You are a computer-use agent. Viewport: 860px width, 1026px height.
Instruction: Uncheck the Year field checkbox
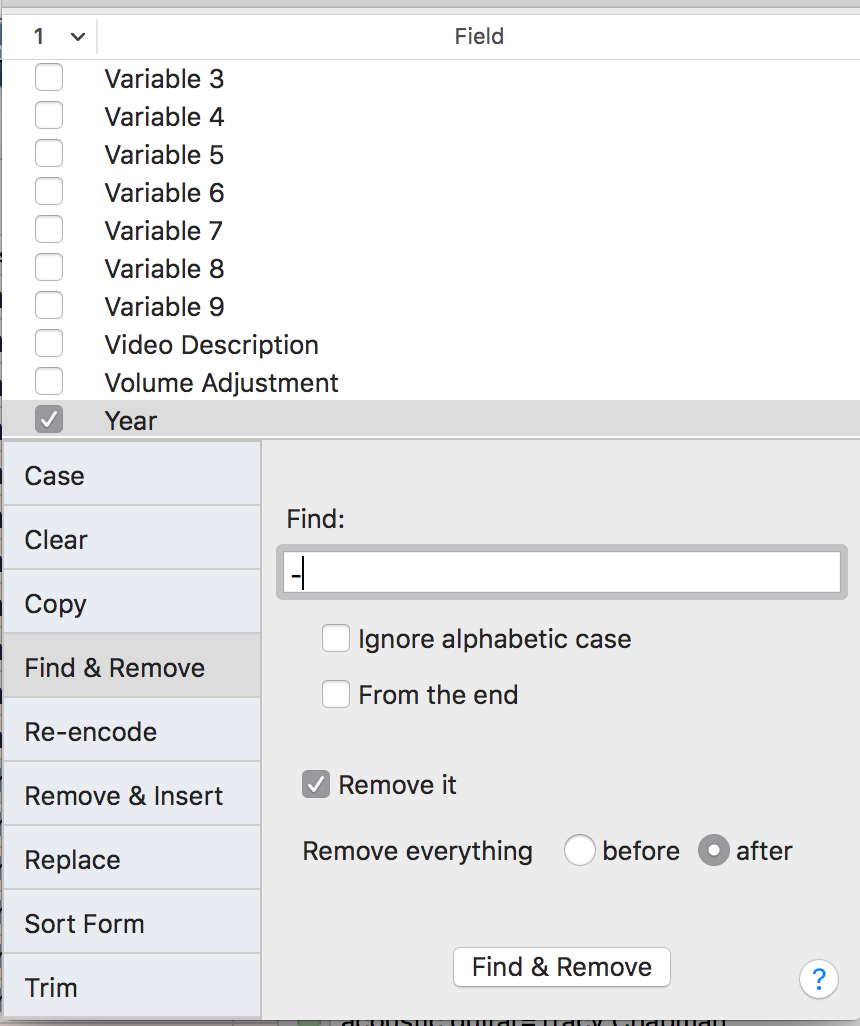49,420
